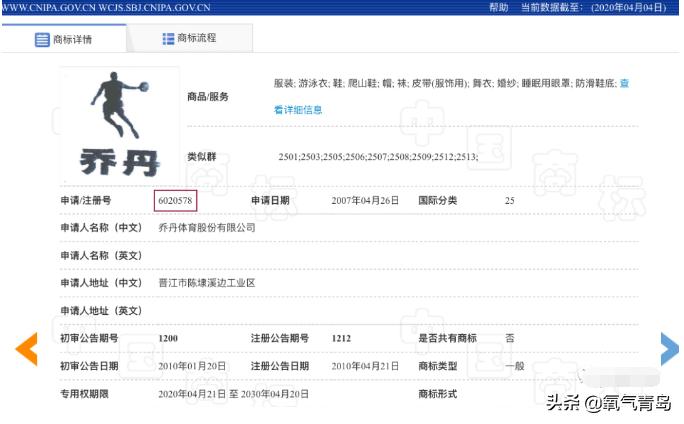Select registration announcement date 2010年04月21日
The height and width of the screenshot is (424, 684).
point(365,366)
